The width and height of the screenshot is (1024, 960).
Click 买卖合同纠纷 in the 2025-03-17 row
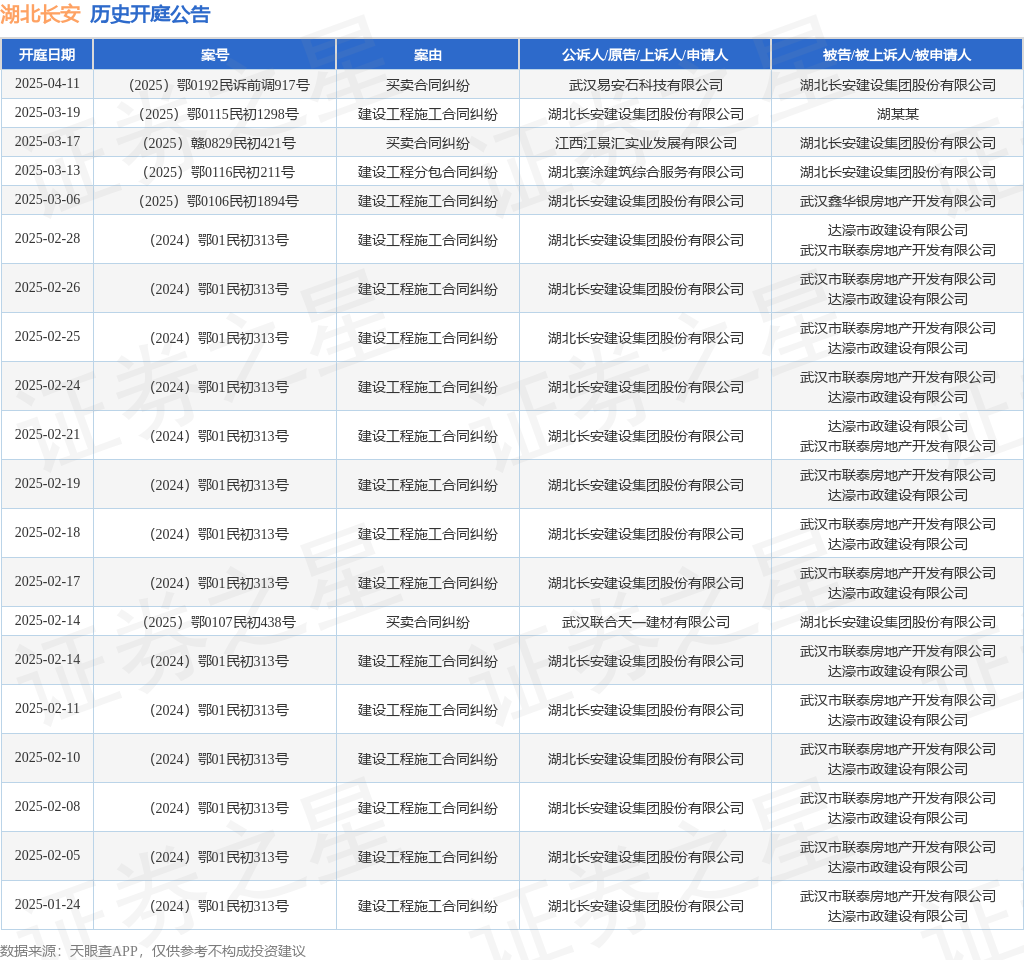(428, 143)
